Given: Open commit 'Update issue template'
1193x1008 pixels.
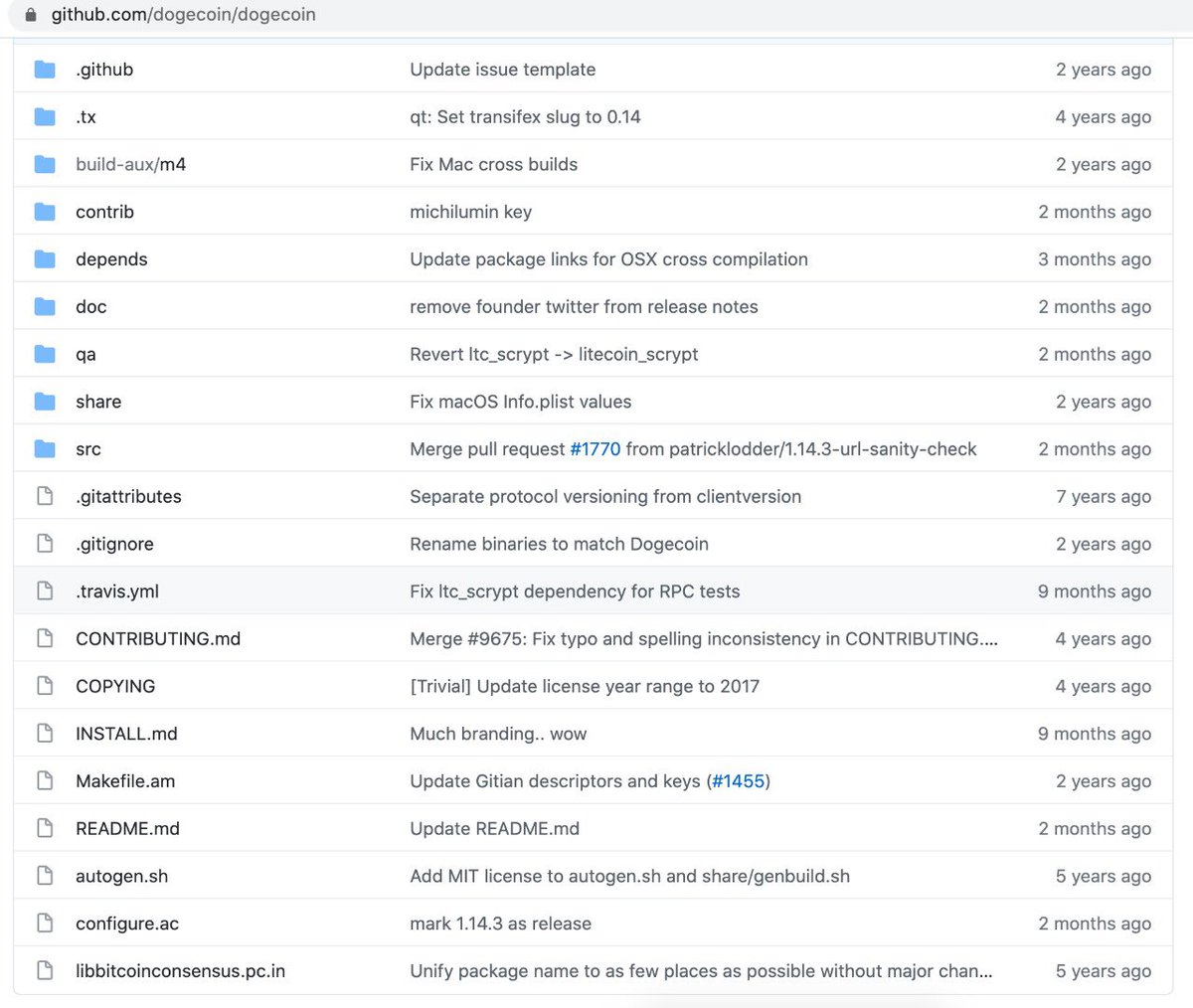Looking at the screenshot, I should 503,70.
